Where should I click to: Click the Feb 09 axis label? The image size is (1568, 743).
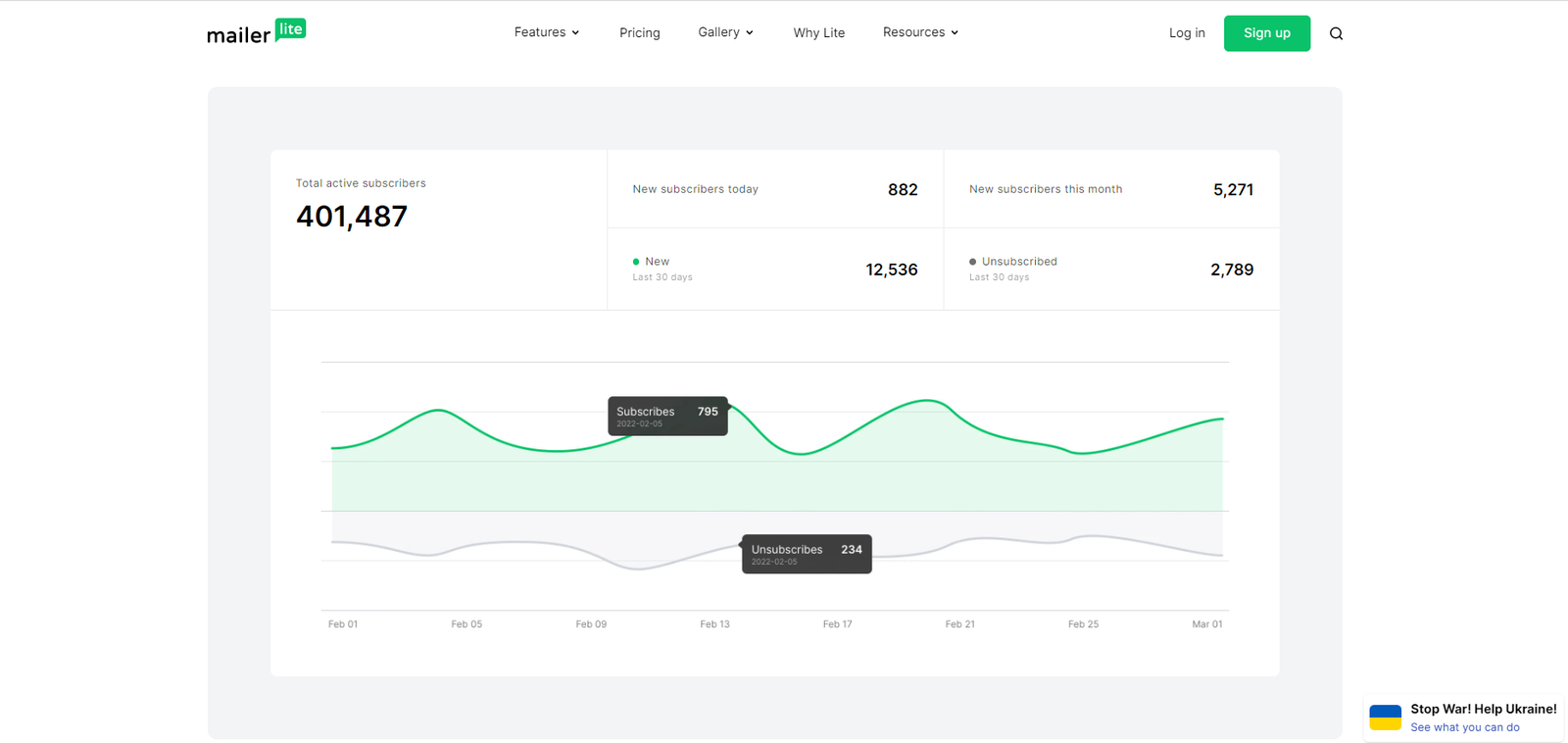click(591, 624)
